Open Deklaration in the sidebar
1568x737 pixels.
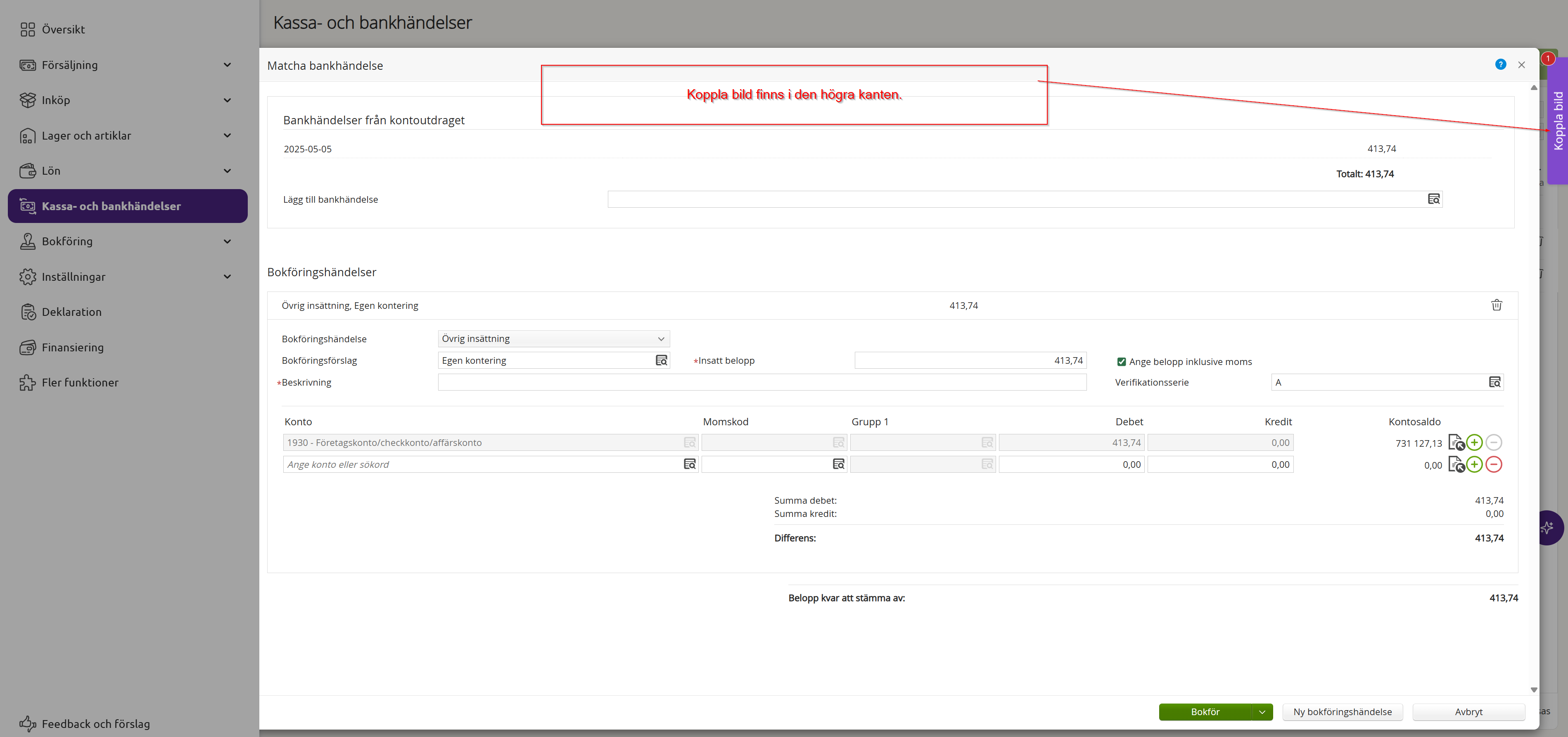pos(71,312)
